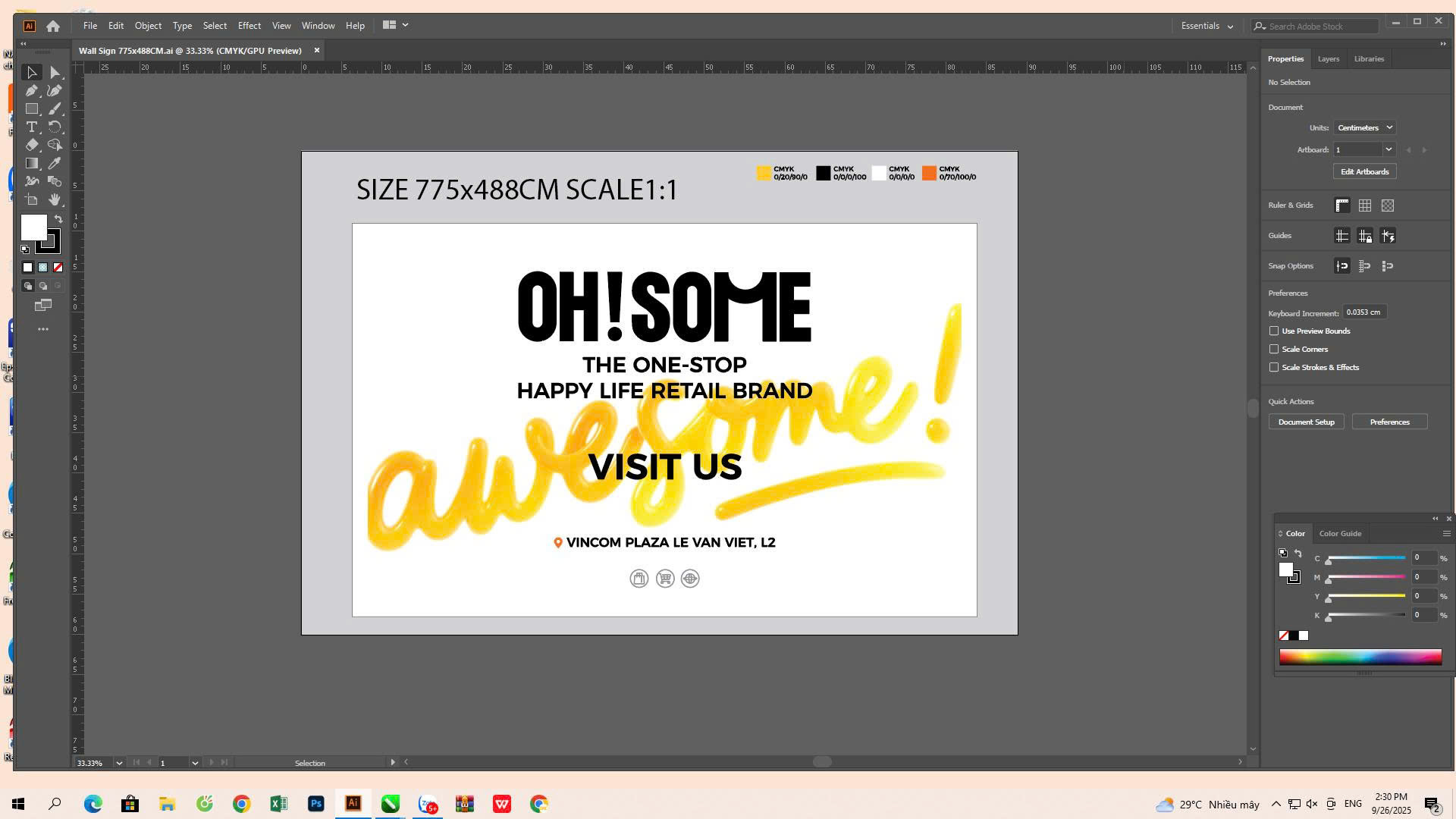Enable Scale Strokes & Effects checkbox

1274,368
